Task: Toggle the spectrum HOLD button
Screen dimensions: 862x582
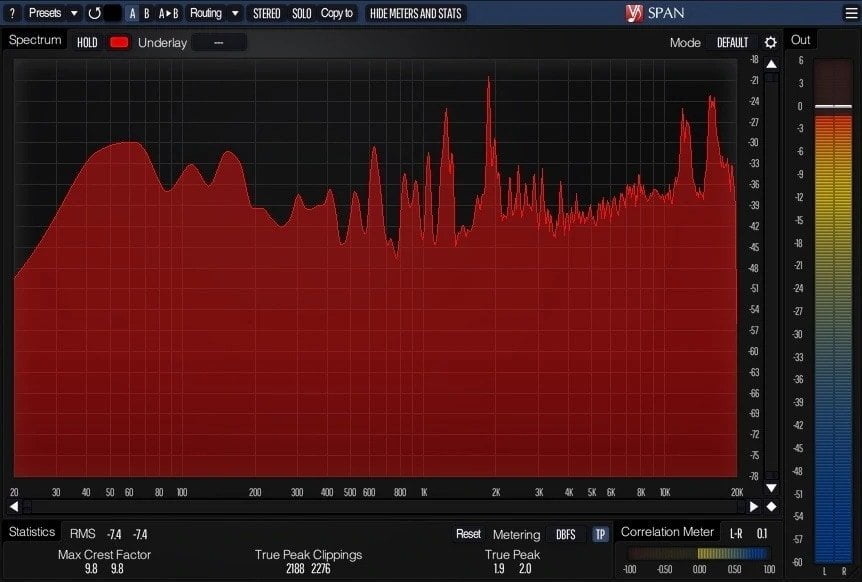Action: coord(87,43)
